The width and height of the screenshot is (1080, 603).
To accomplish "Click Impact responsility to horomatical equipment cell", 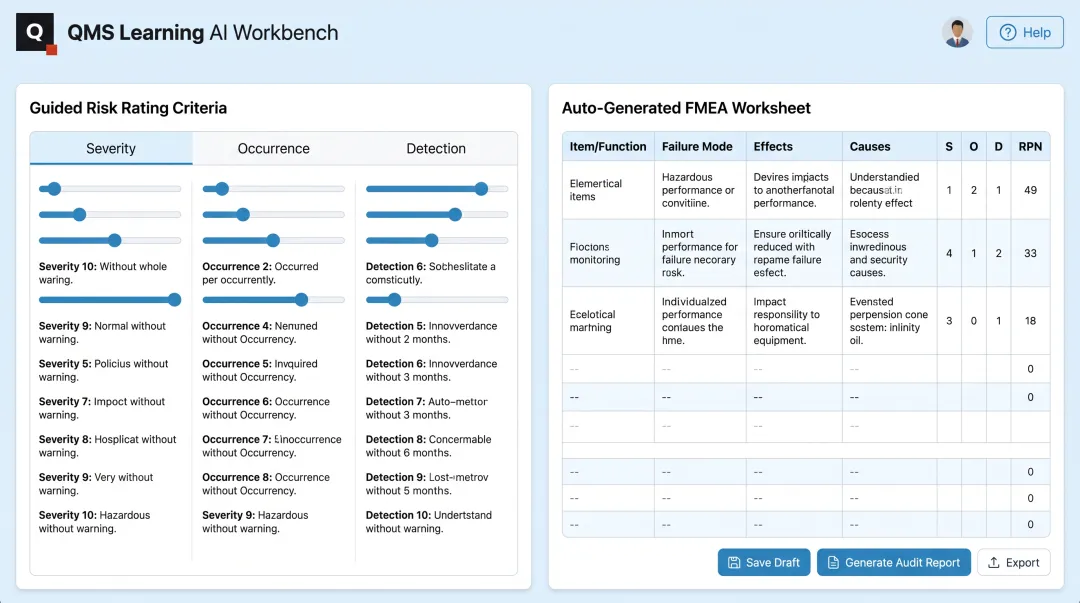I will pos(794,321).
